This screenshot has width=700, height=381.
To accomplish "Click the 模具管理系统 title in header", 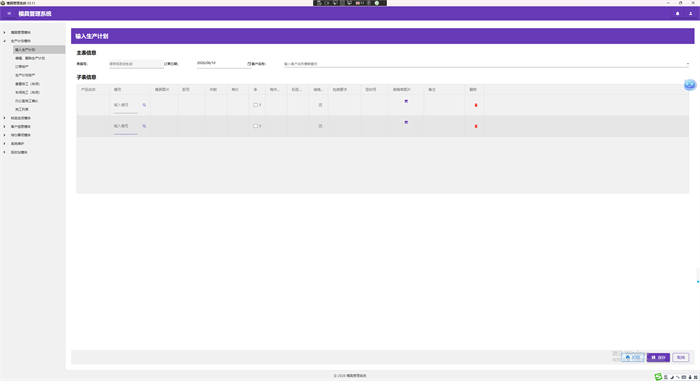I will click(x=35, y=14).
